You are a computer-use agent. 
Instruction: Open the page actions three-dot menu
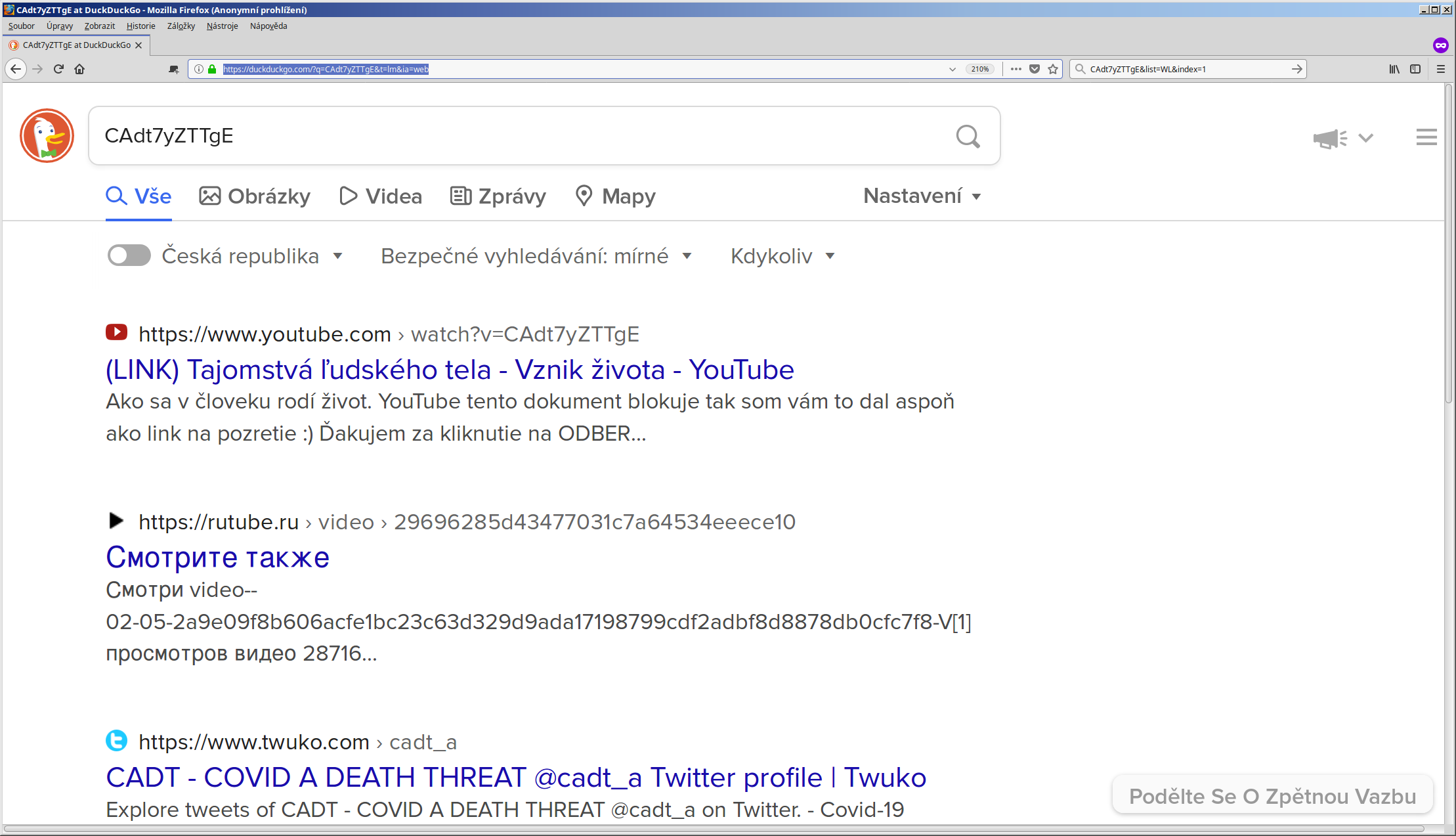pos(1016,69)
